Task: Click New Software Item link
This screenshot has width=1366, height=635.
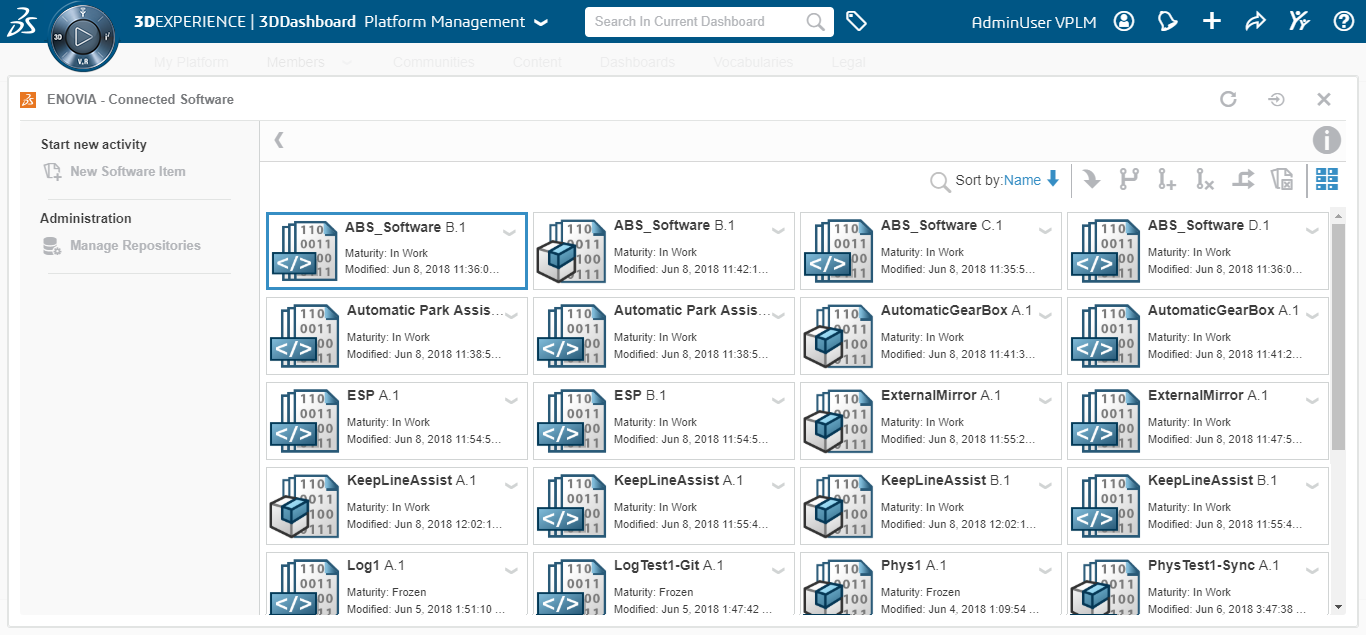Action: [x=128, y=172]
